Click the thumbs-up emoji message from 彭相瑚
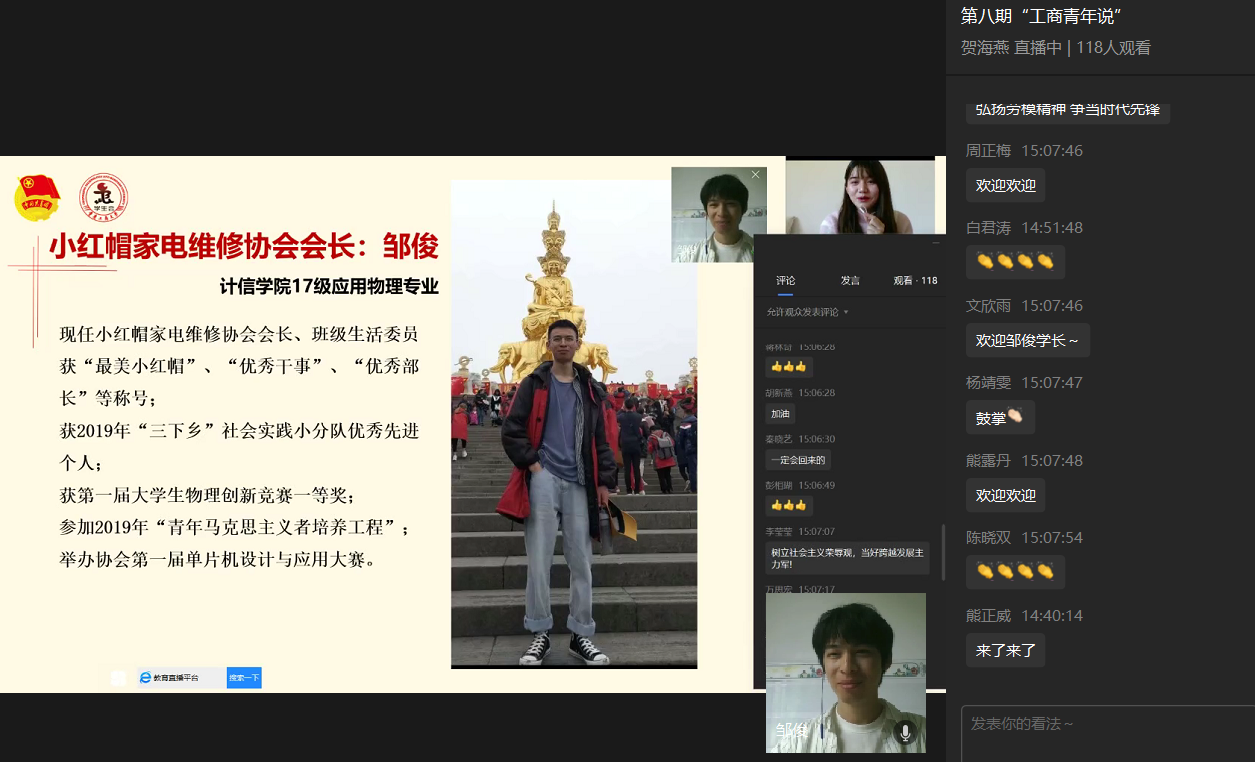 788,505
